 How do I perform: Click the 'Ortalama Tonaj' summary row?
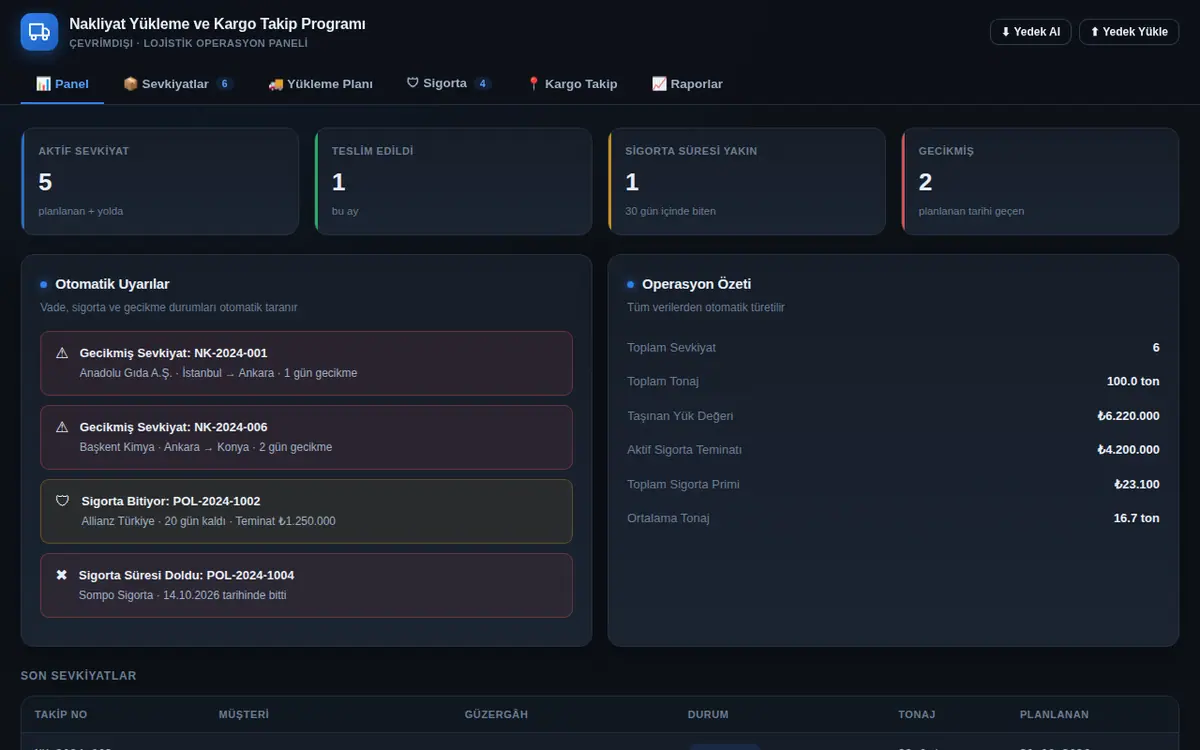[893, 518]
